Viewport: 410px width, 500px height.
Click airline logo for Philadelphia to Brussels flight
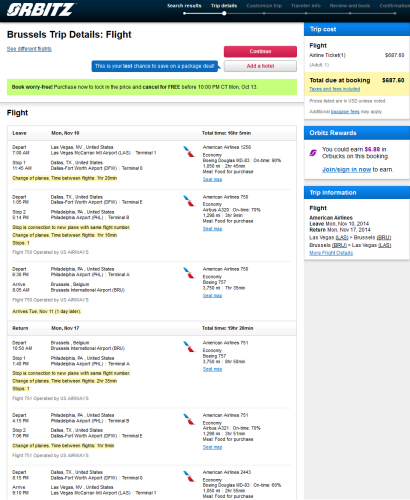click(189, 273)
